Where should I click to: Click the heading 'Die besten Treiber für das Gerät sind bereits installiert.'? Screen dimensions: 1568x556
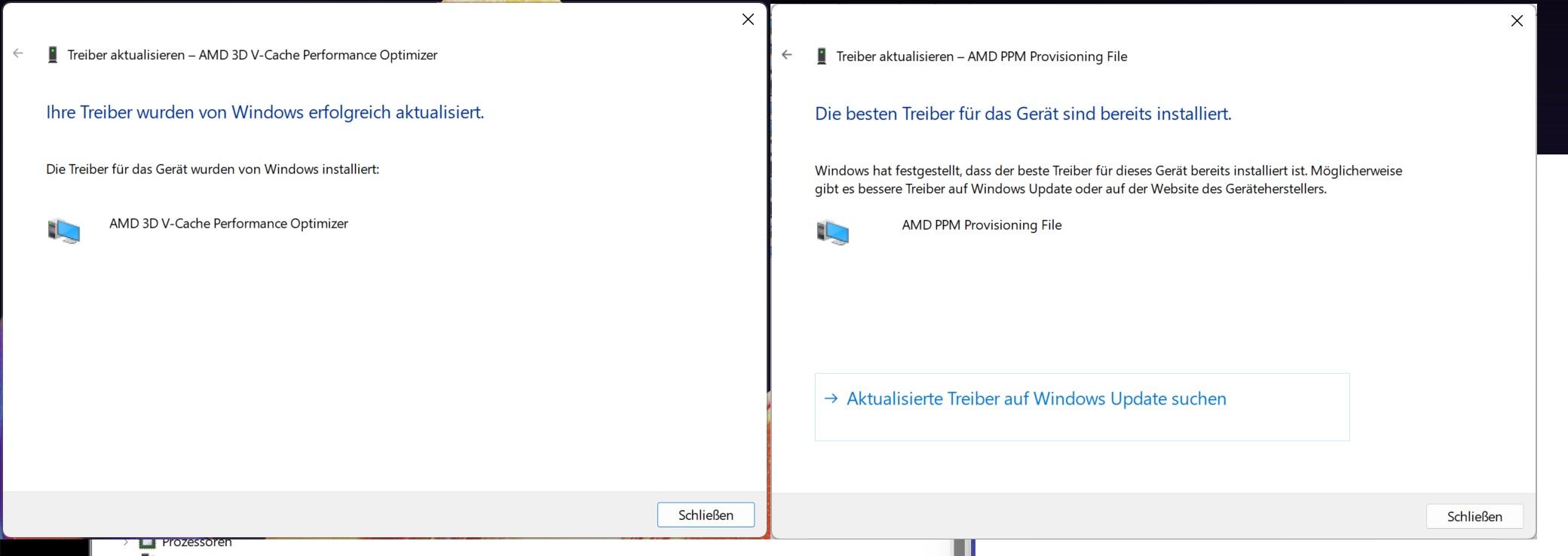click(x=1023, y=114)
